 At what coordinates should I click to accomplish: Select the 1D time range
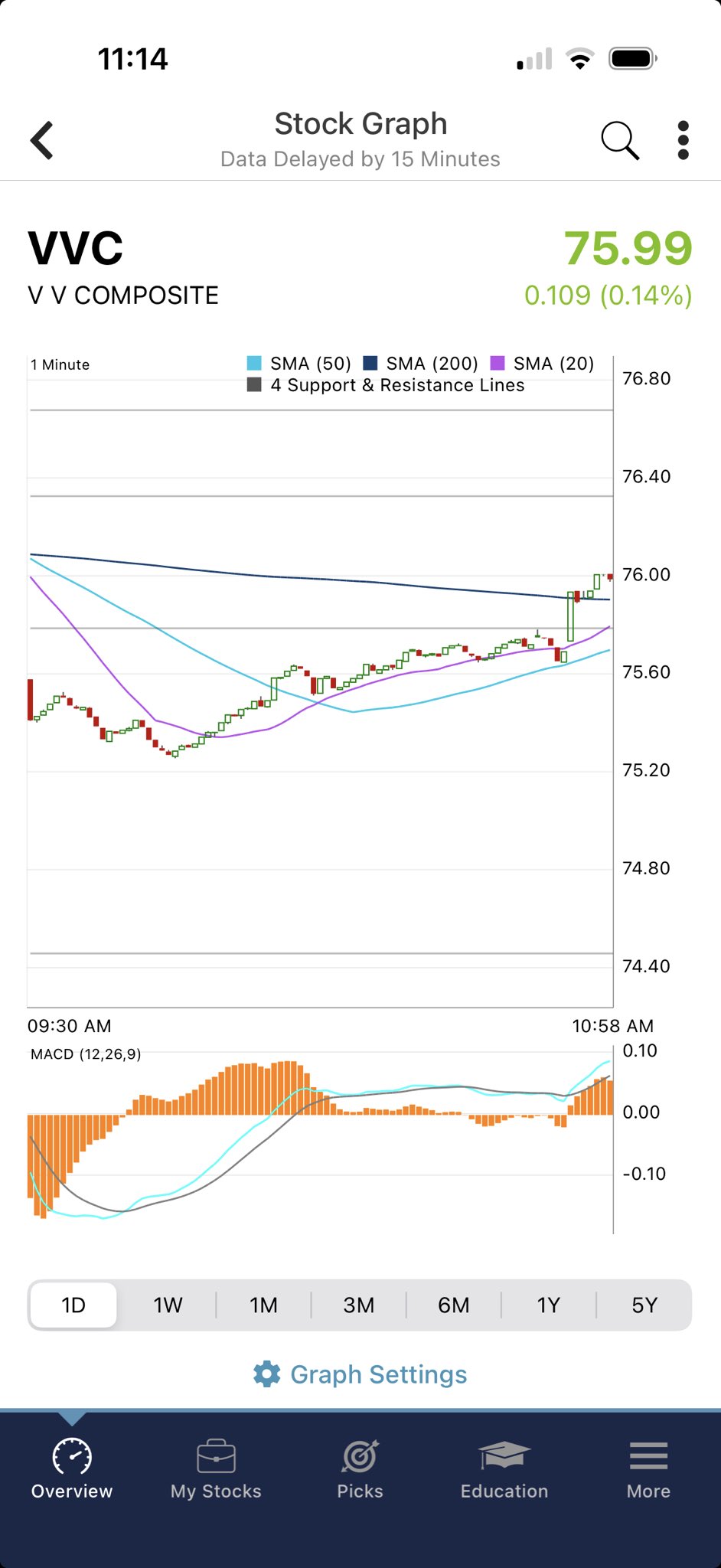(73, 1305)
